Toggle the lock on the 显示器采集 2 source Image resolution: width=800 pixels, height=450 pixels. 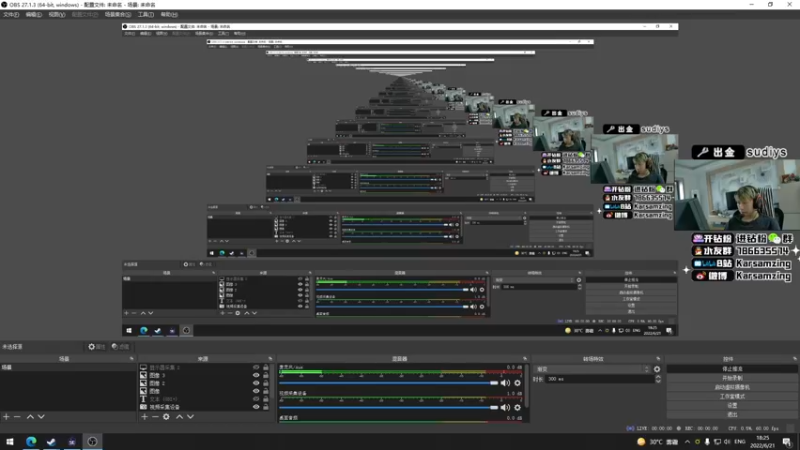(x=266, y=367)
